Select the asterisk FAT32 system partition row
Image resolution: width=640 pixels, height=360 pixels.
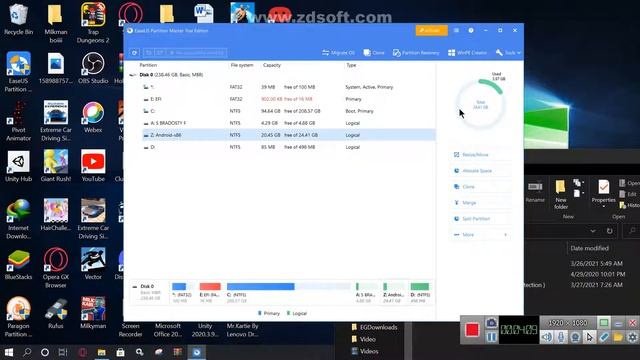click(289, 87)
